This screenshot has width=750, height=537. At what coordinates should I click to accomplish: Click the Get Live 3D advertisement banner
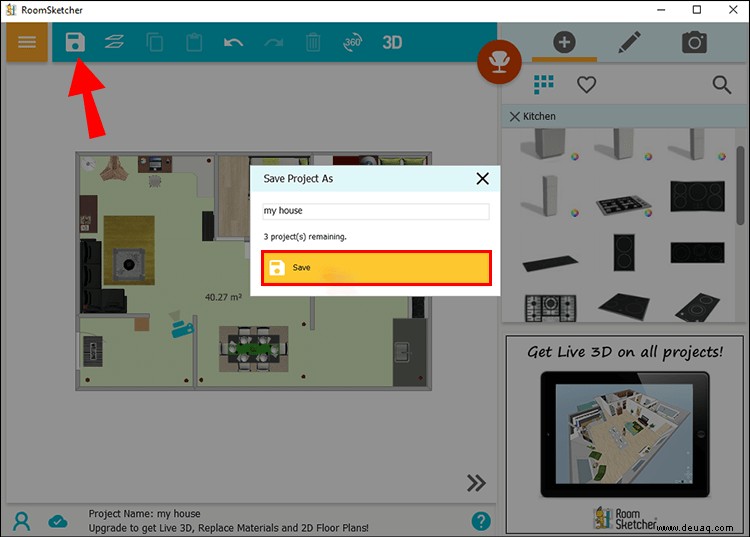pos(625,434)
